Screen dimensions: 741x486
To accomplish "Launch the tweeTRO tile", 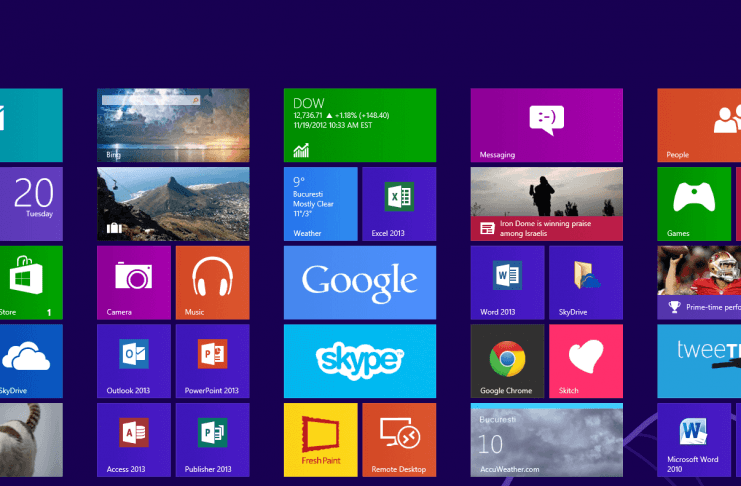I will [x=699, y=361].
